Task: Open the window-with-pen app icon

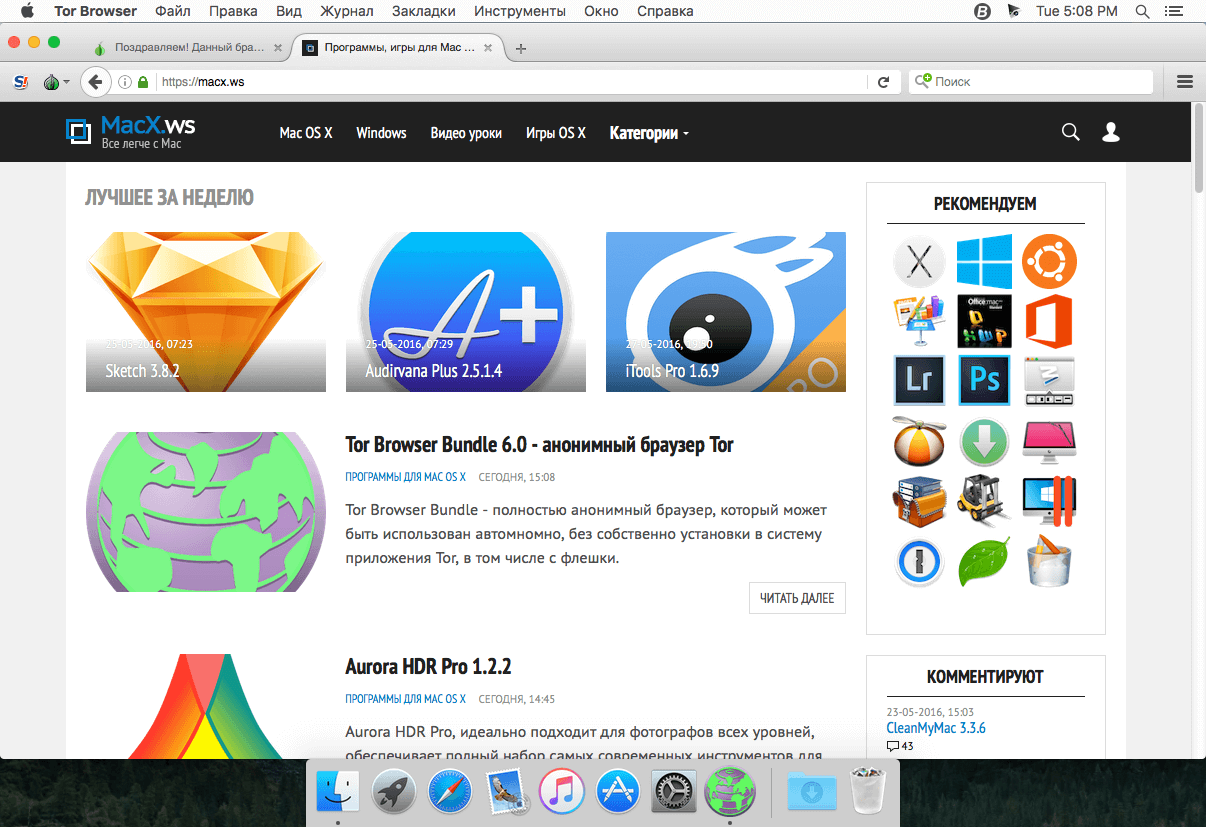Action: pyautogui.click(x=1050, y=380)
